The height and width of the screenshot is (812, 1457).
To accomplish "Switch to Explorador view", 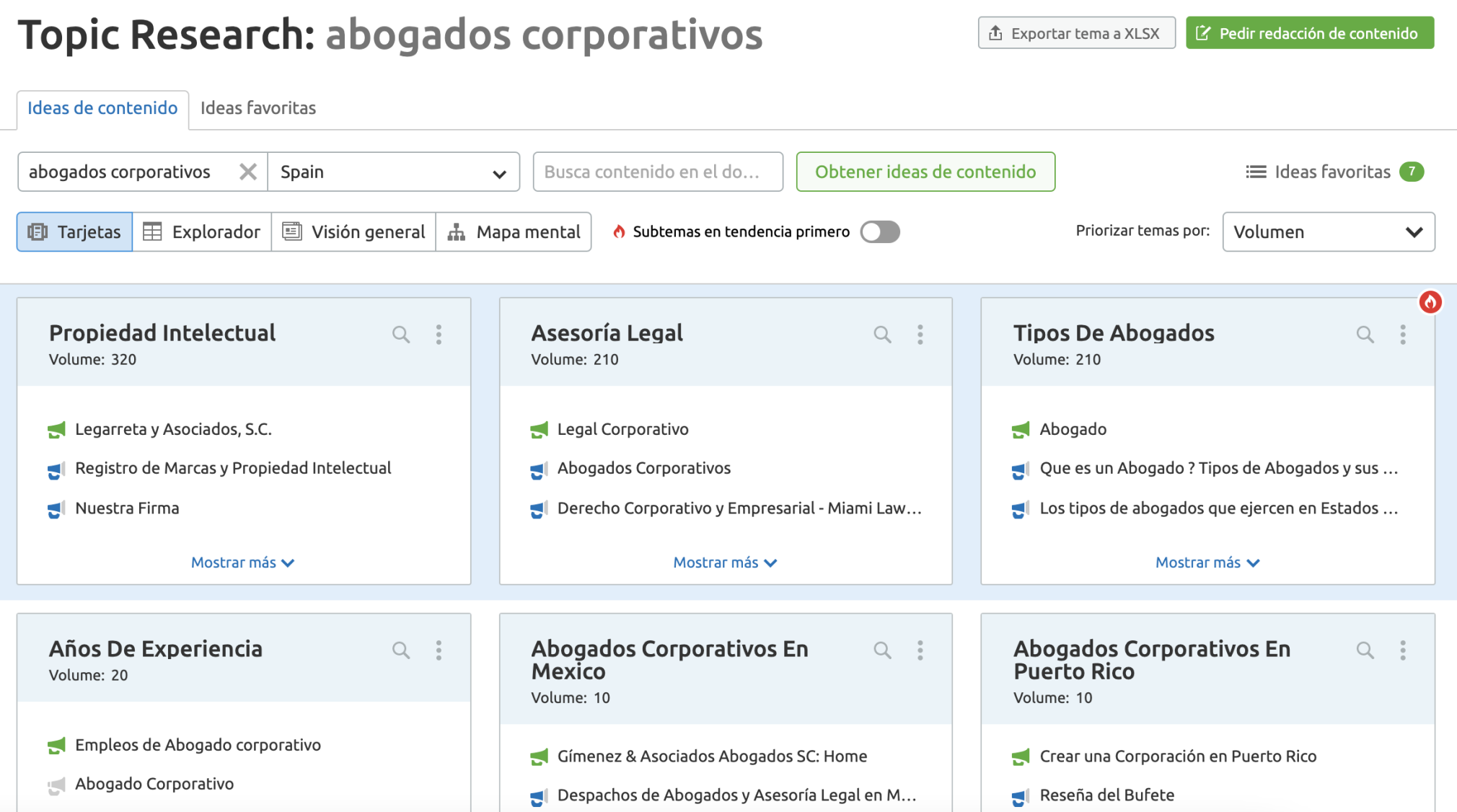I will [202, 232].
